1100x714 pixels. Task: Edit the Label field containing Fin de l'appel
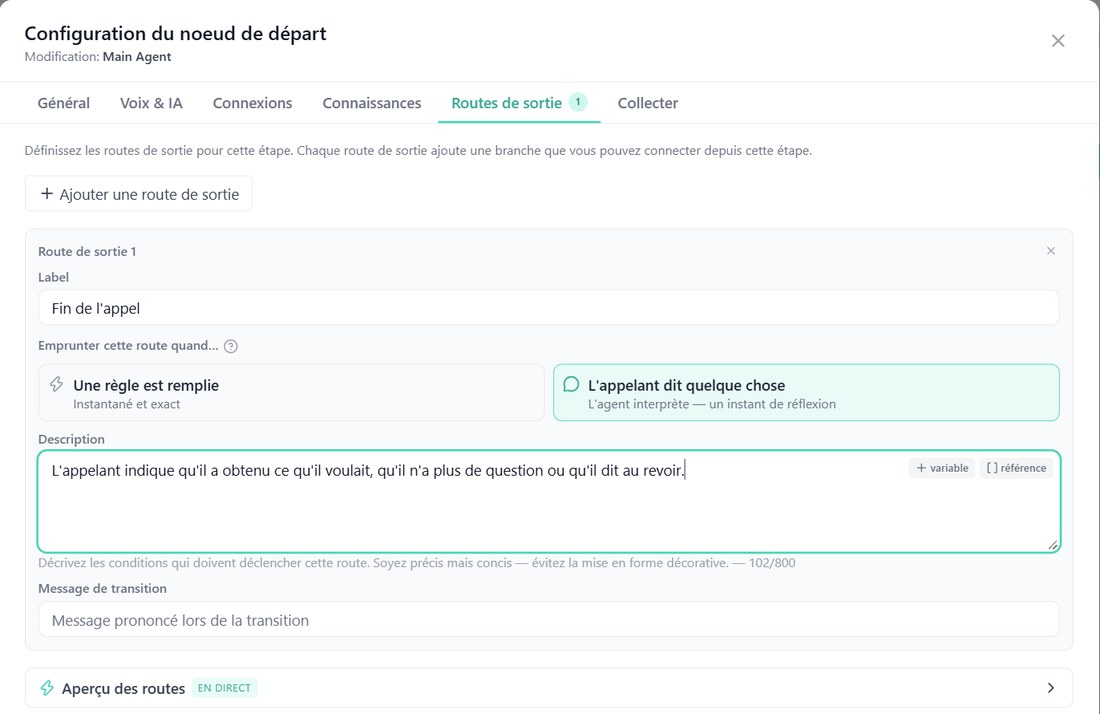click(x=549, y=308)
